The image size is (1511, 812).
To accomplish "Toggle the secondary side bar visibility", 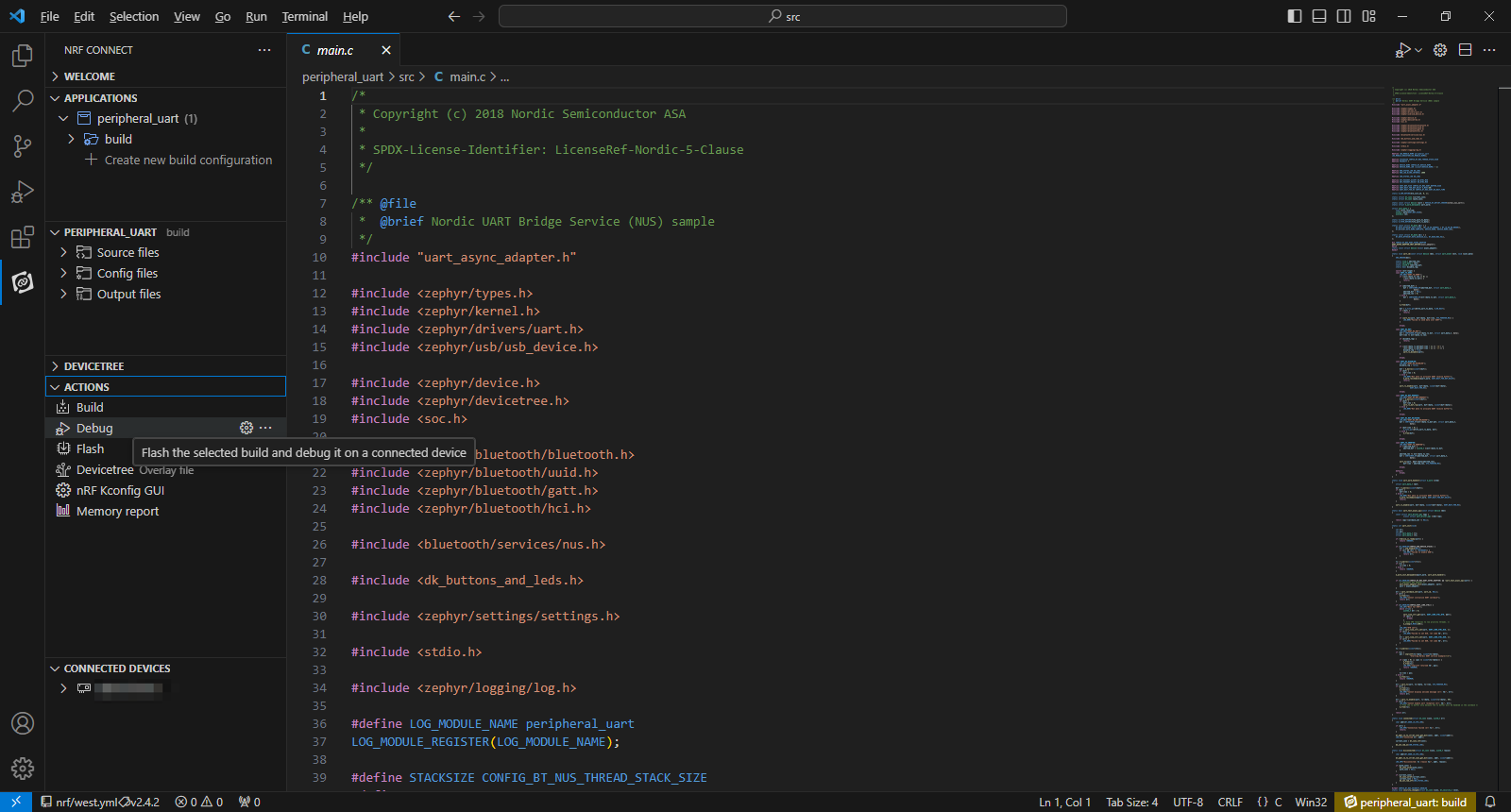I will (x=1344, y=16).
